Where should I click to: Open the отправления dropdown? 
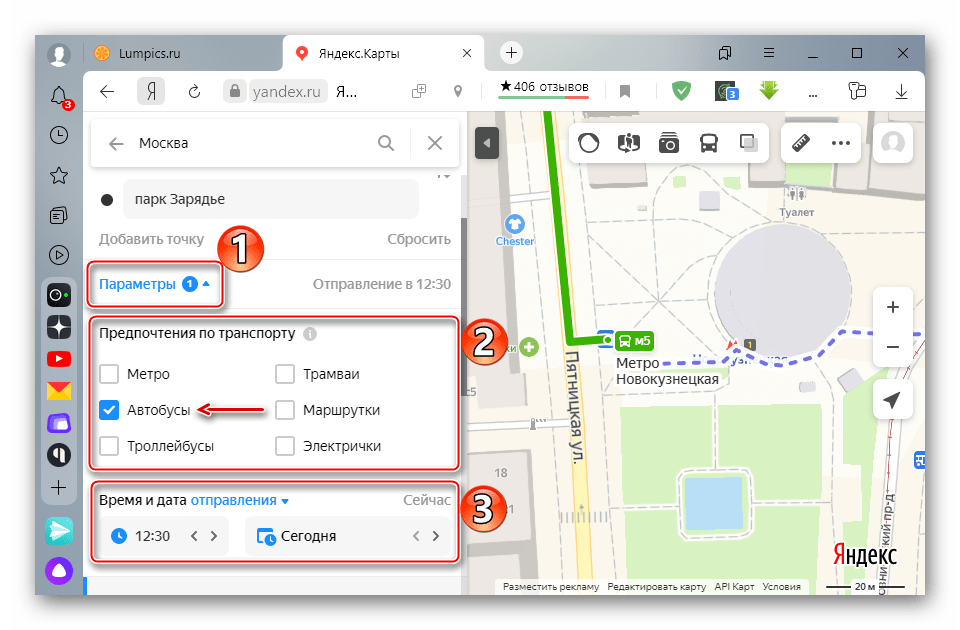click(240, 500)
